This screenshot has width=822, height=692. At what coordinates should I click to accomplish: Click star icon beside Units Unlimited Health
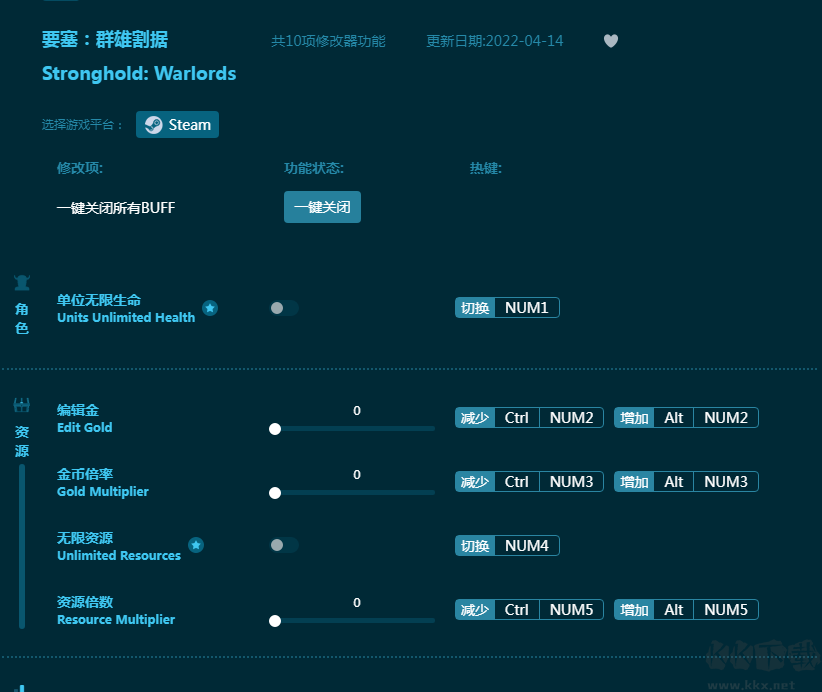pos(210,308)
